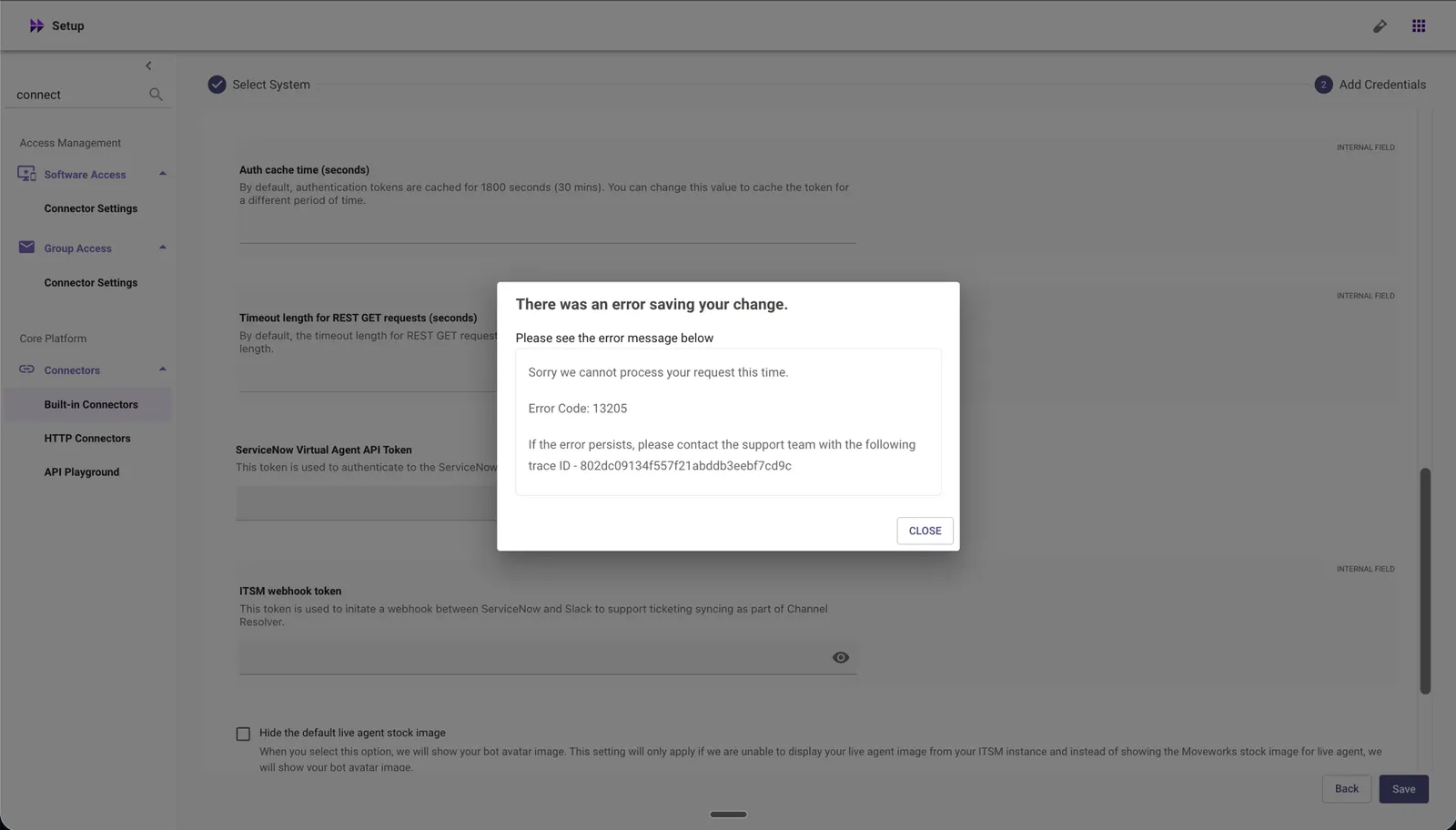
Task: Click the ServiceNow Virtual Agent API Token field
Action: (x=367, y=502)
